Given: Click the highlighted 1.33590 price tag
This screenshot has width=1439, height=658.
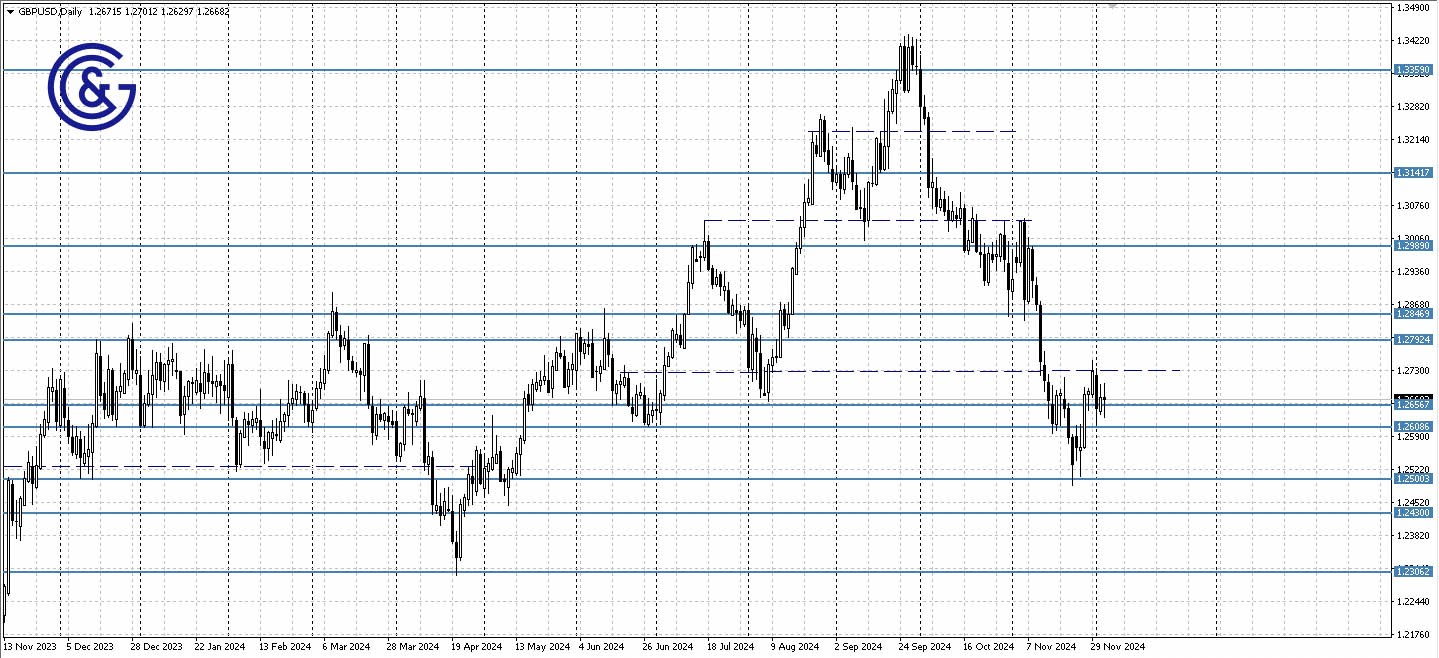Looking at the screenshot, I should 1413,70.
